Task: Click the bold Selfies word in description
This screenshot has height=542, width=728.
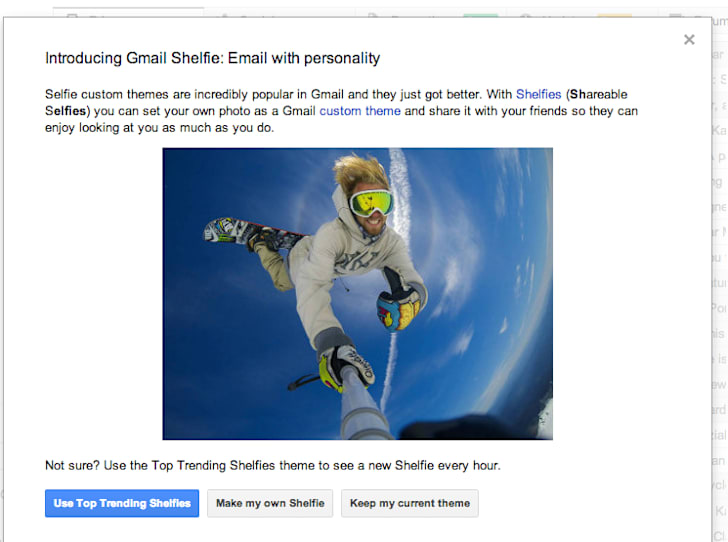Action: click(x=65, y=111)
